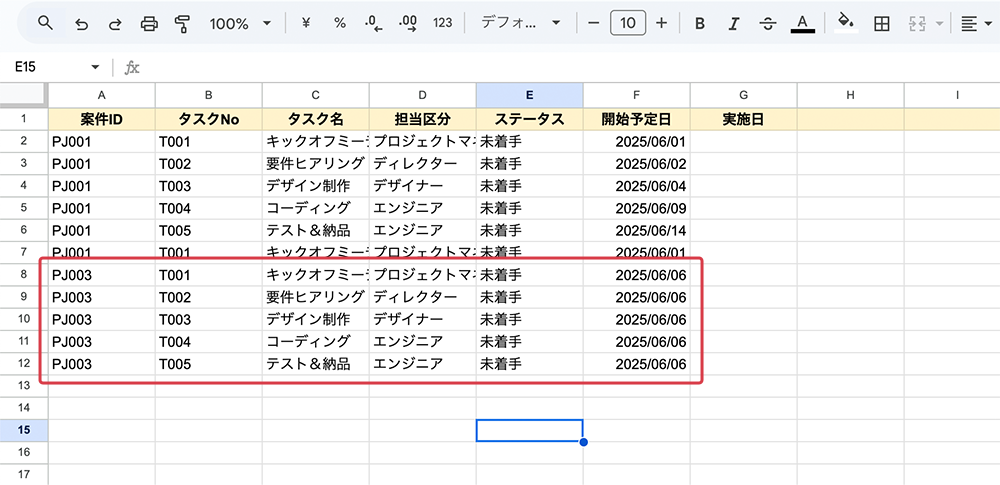1000x485 pixels.
Task: Click the タスク名 header cell
Action: click(316, 119)
